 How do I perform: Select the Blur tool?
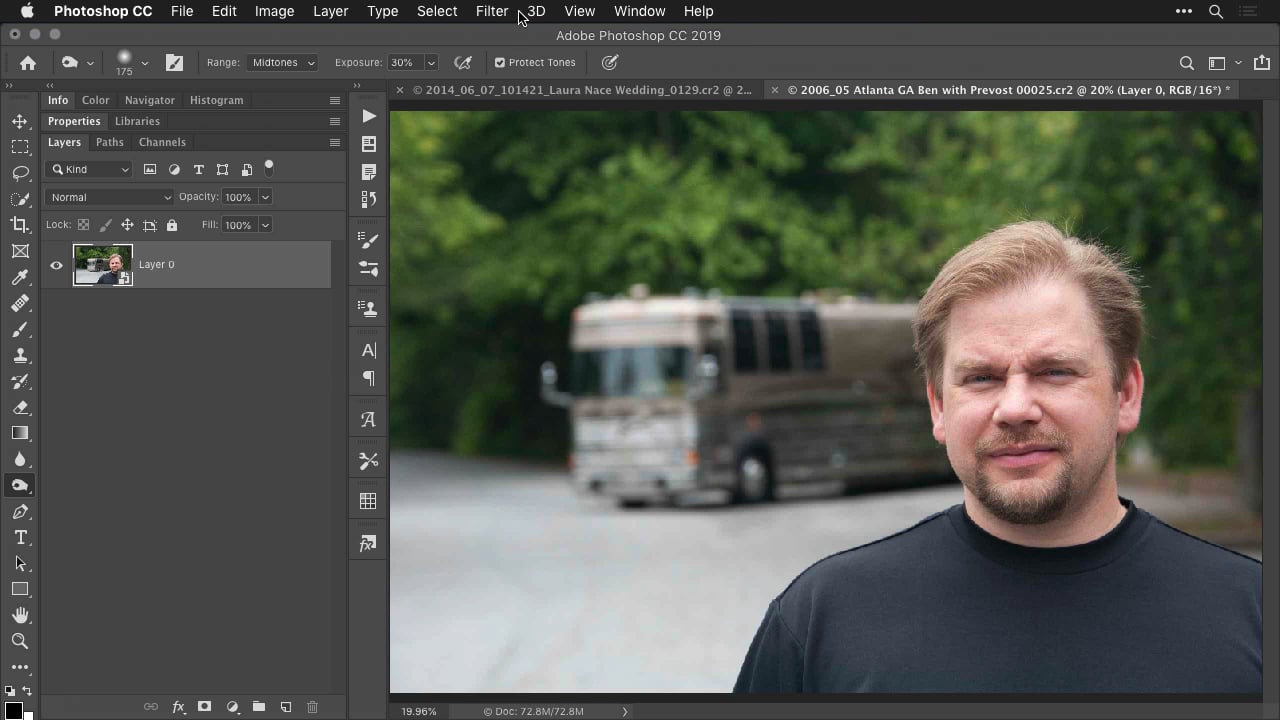[20, 459]
